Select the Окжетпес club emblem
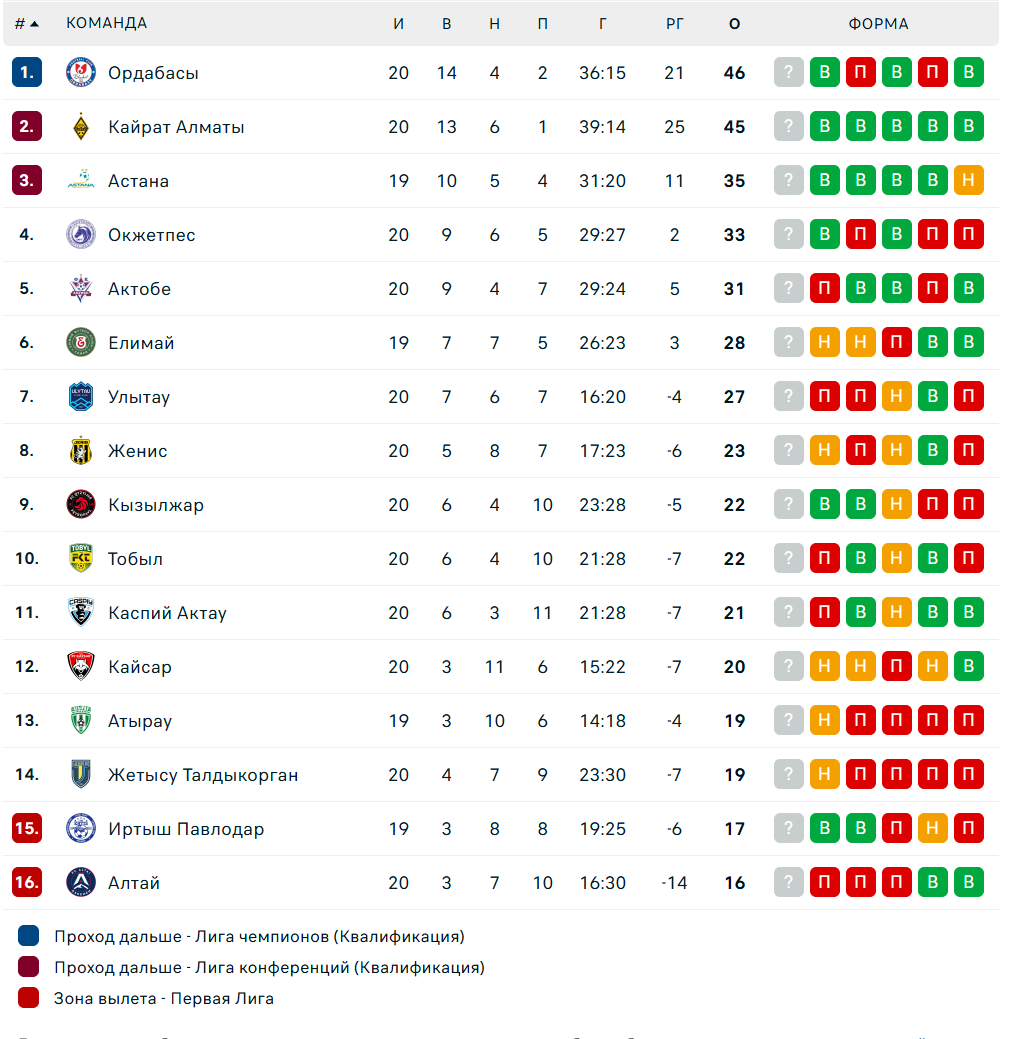Screen dimensions: 1009x1039 [81, 235]
